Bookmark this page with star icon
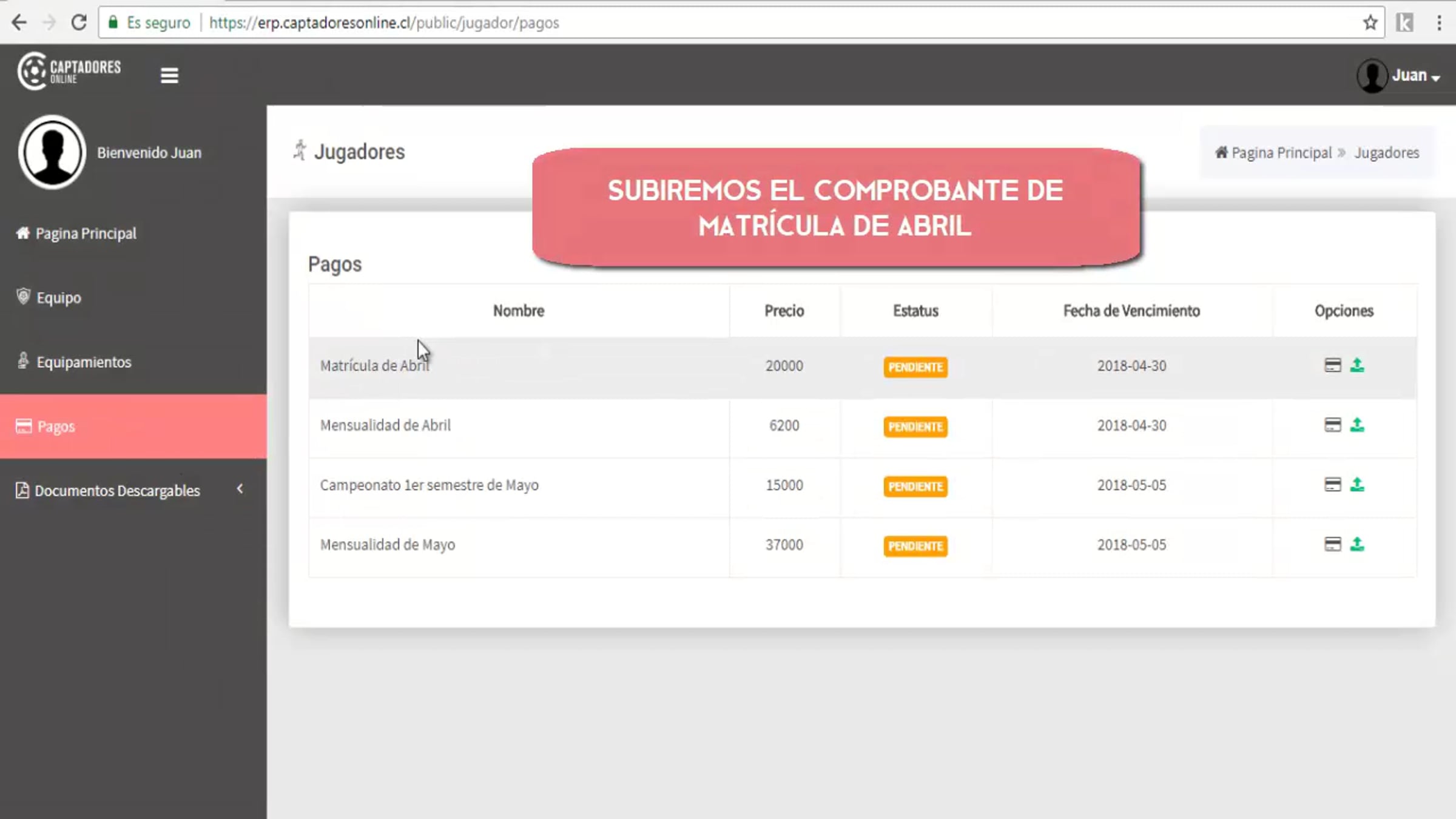The height and width of the screenshot is (819, 1456). click(x=1370, y=23)
